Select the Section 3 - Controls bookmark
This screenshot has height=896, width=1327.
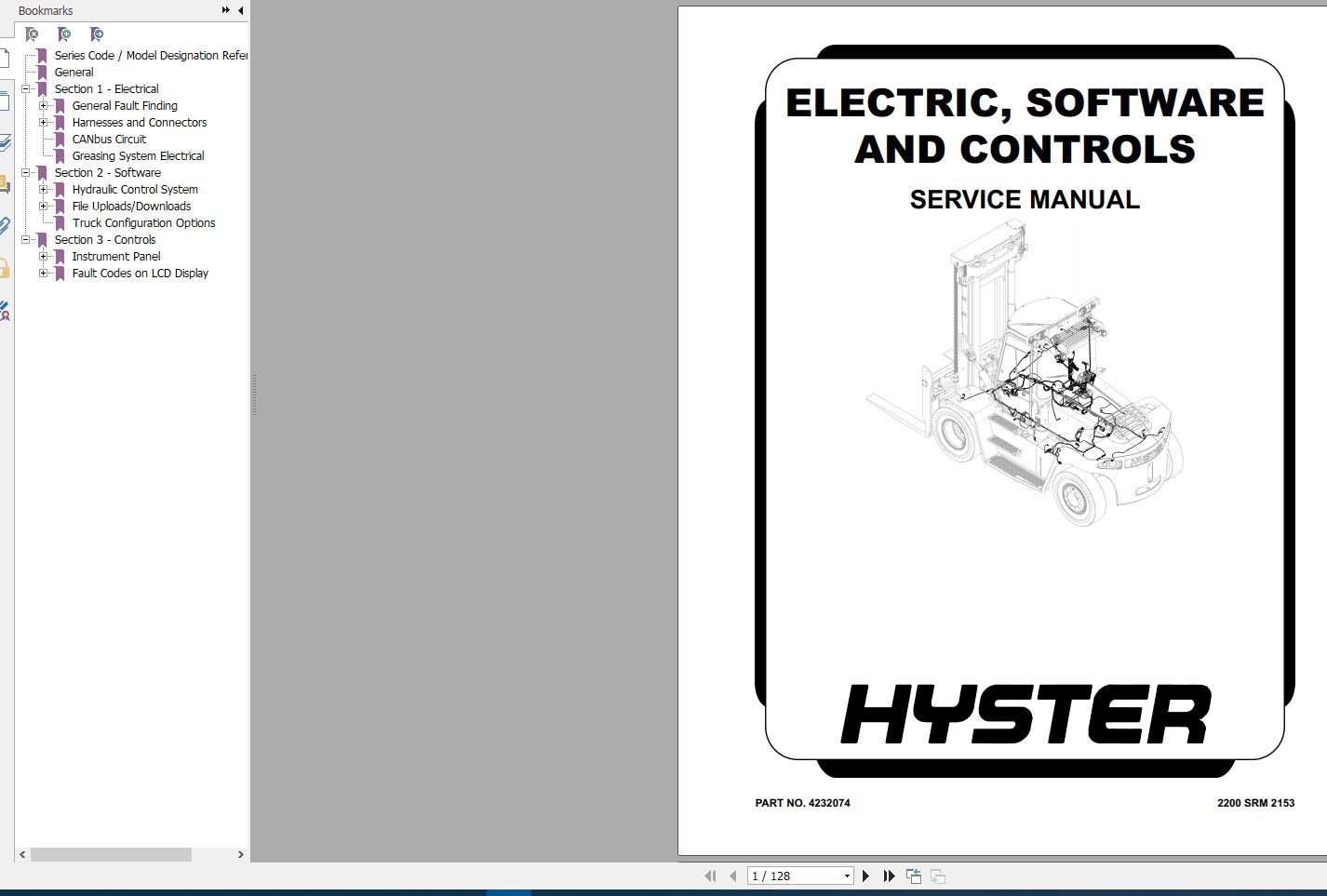[104, 240]
